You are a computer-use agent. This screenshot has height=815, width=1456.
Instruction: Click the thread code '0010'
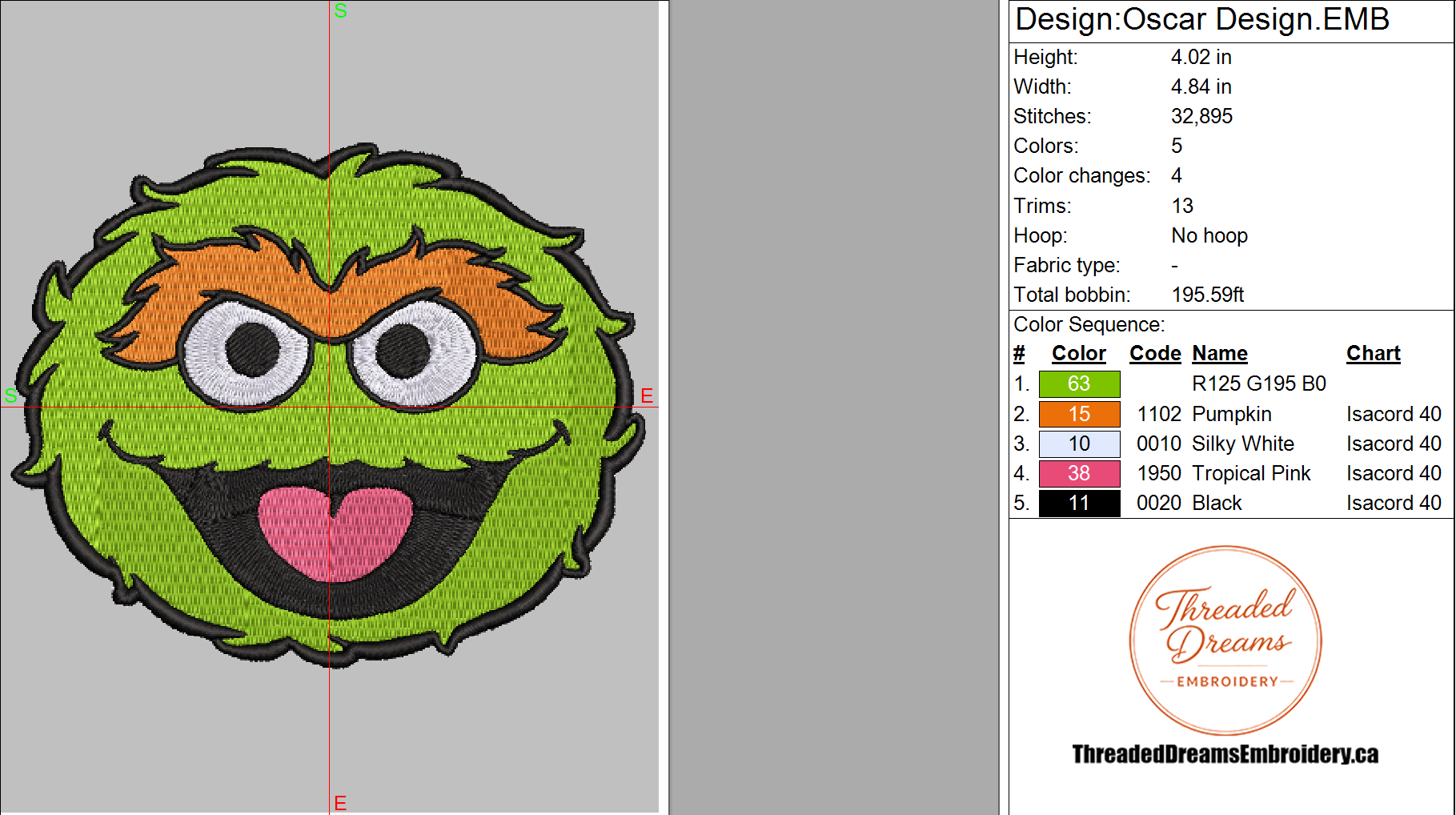click(x=1159, y=444)
